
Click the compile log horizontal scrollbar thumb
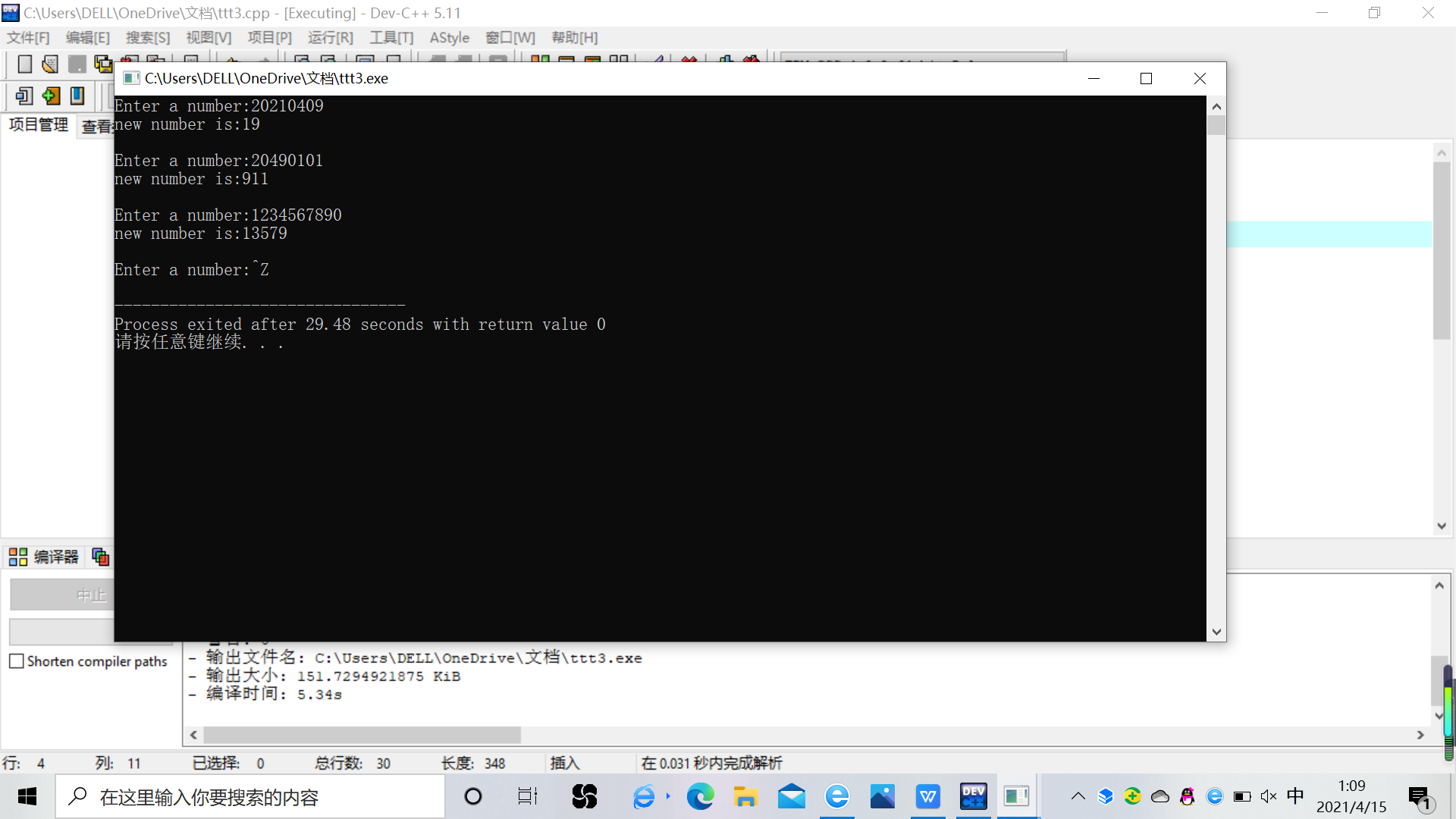tap(362, 735)
